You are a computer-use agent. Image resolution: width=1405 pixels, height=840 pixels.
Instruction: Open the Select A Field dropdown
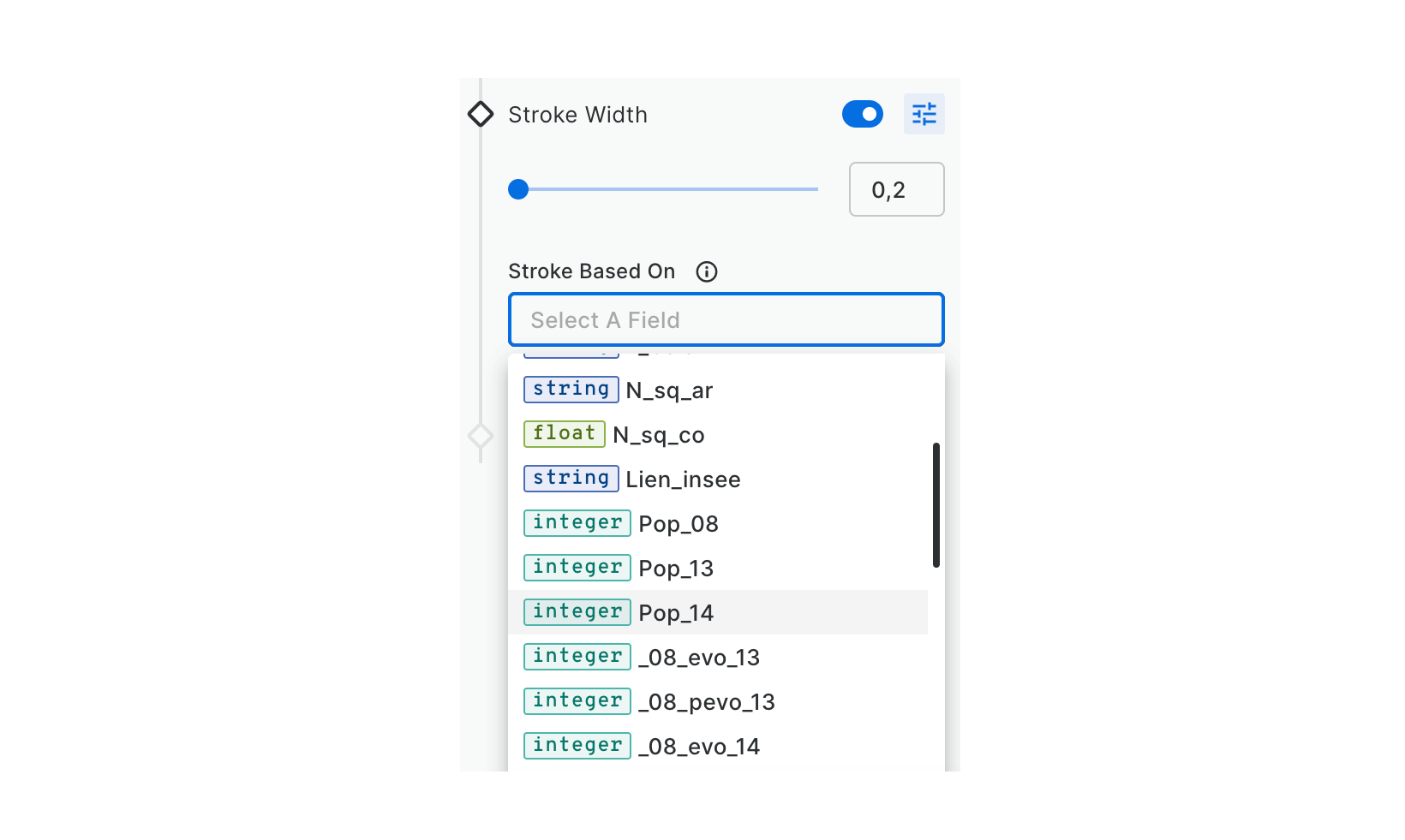pos(726,319)
